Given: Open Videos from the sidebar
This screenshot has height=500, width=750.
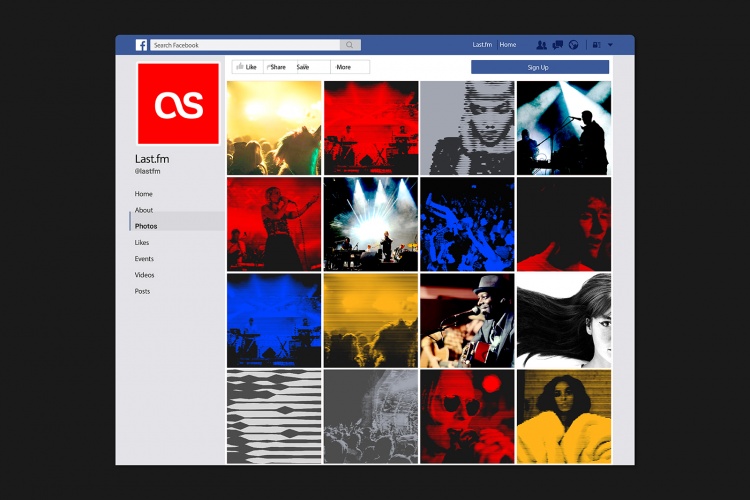Looking at the screenshot, I should (144, 275).
